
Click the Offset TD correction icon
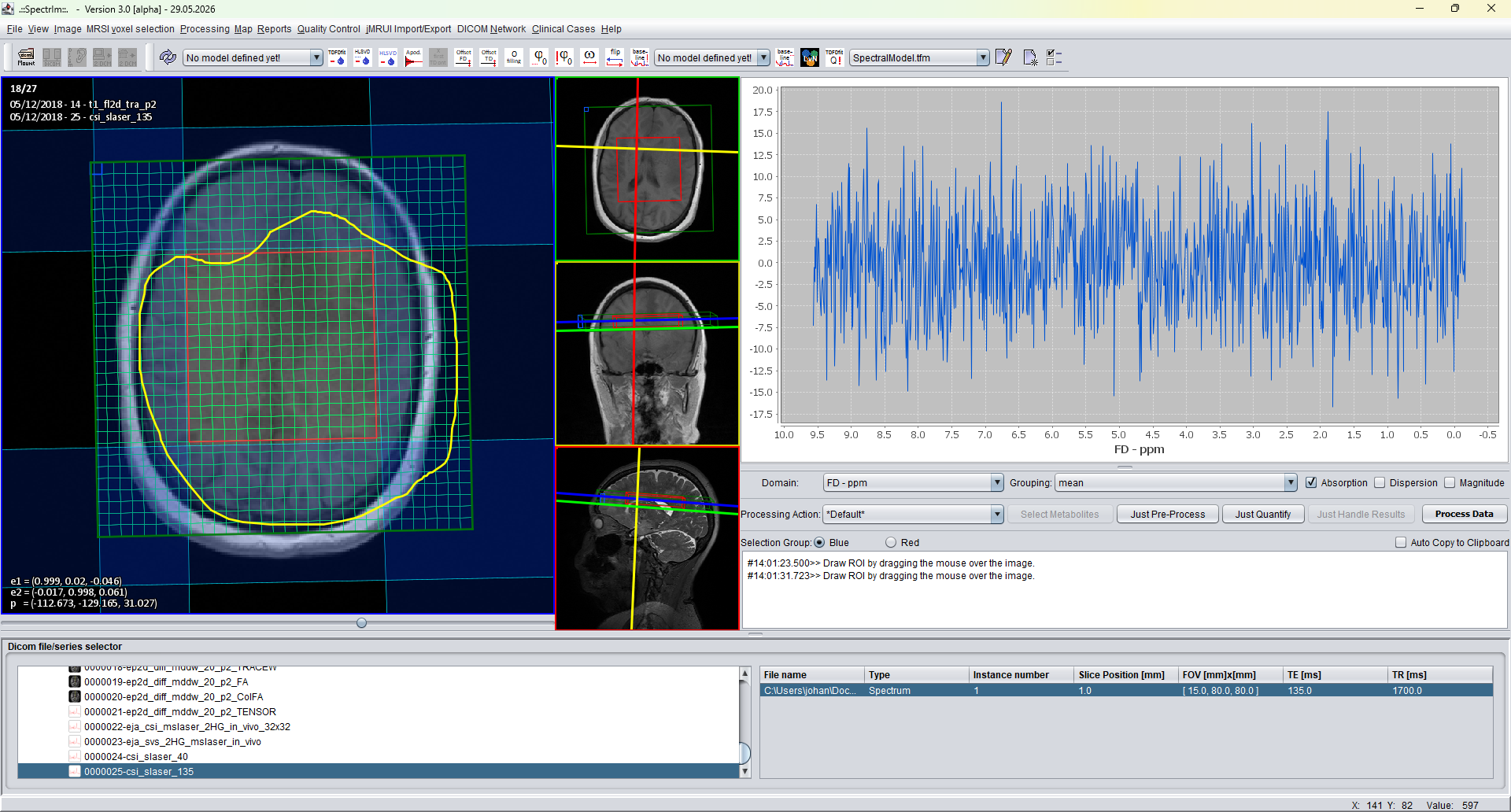click(489, 57)
